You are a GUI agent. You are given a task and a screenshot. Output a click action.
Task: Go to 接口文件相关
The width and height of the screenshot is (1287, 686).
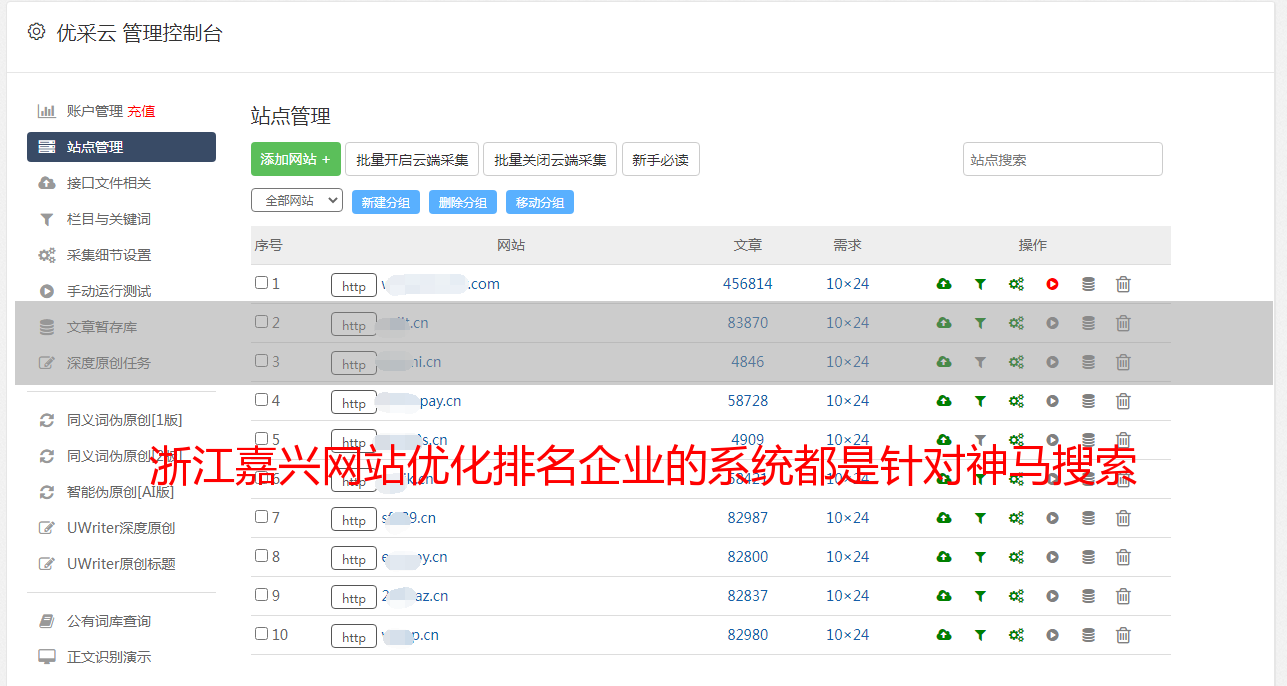coord(109,183)
